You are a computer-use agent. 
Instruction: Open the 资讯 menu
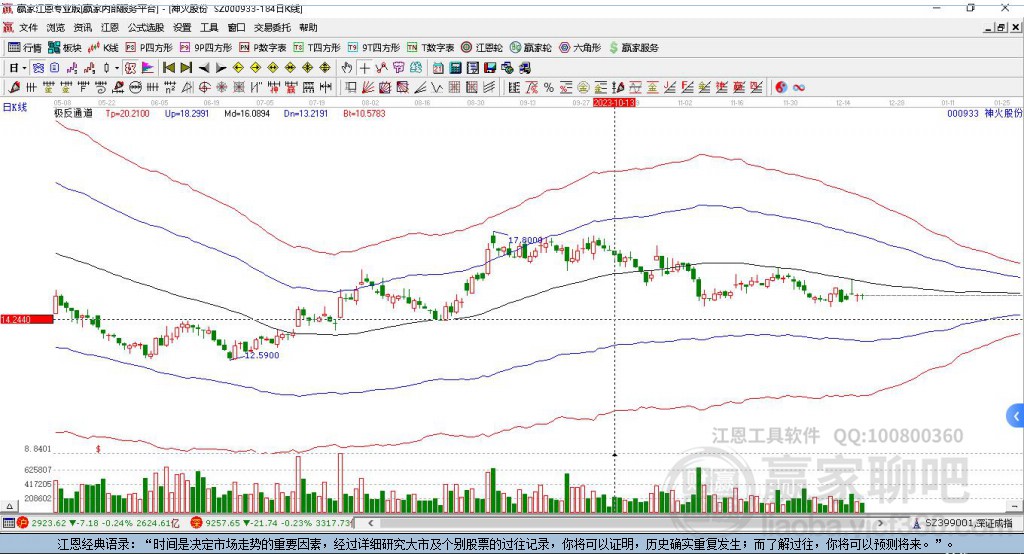pos(83,27)
